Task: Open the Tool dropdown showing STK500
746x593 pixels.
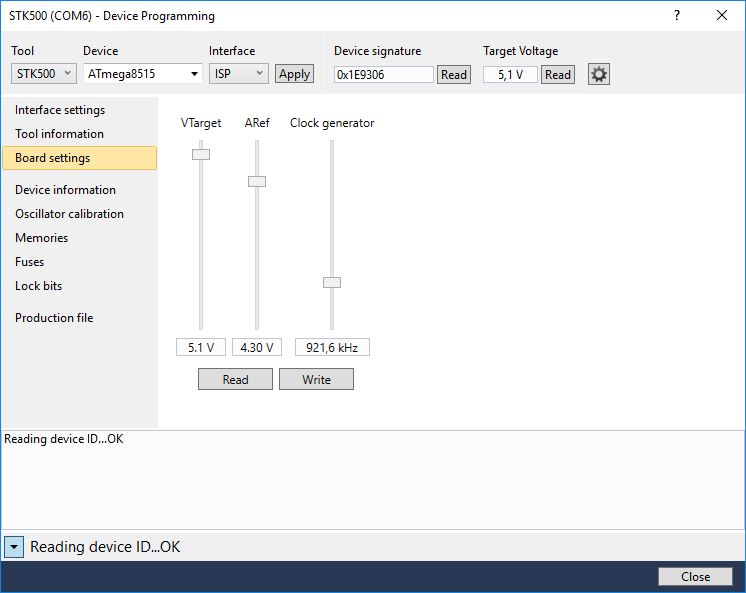Action: pos(43,74)
